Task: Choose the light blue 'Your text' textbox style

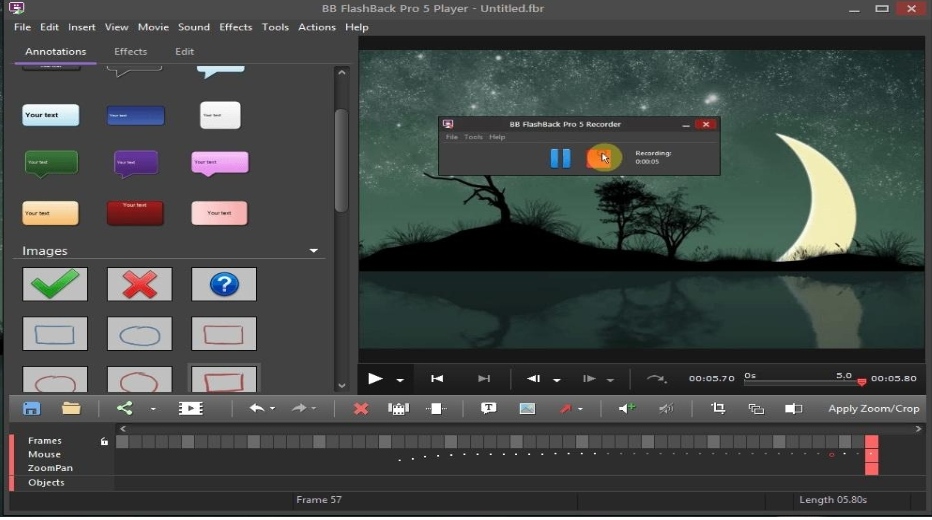Action: [x=51, y=115]
